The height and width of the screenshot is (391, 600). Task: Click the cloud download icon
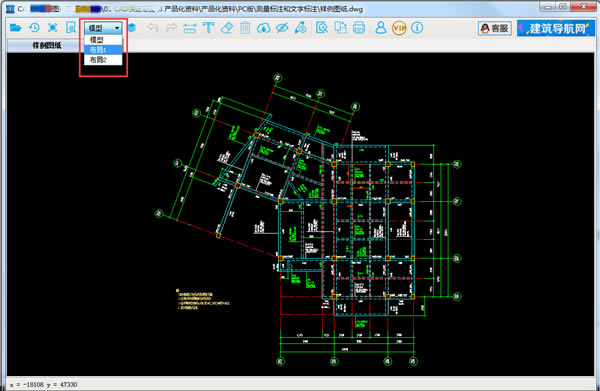coord(263,28)
